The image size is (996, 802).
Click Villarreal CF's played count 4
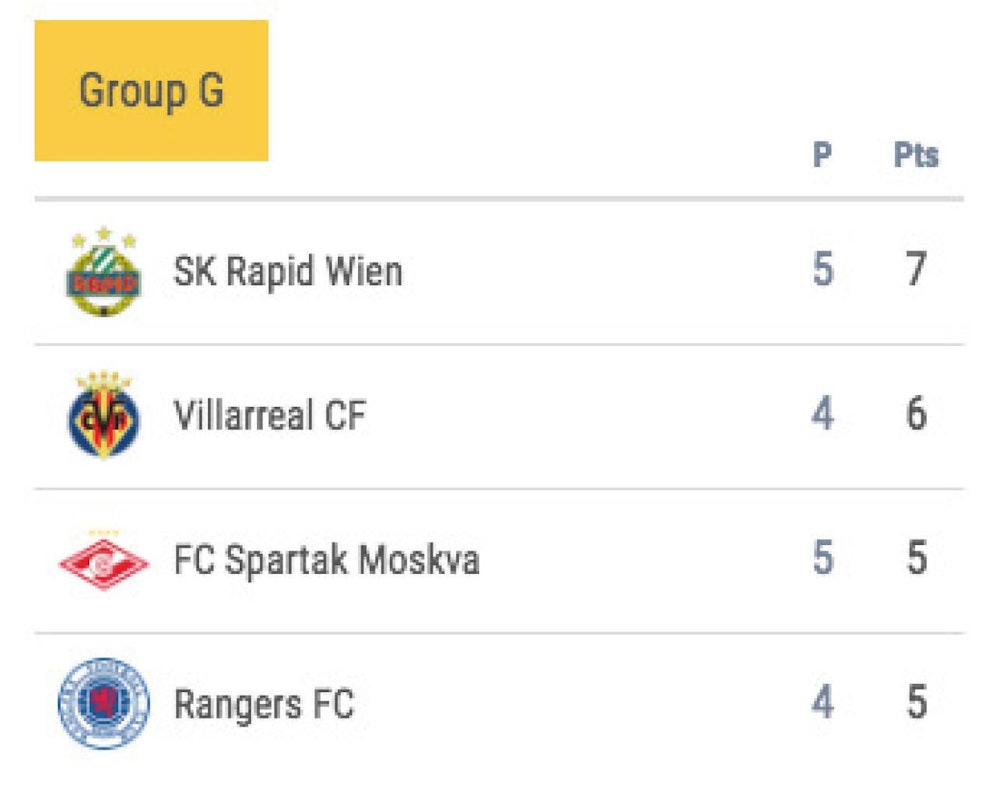(x=822, y=415)
